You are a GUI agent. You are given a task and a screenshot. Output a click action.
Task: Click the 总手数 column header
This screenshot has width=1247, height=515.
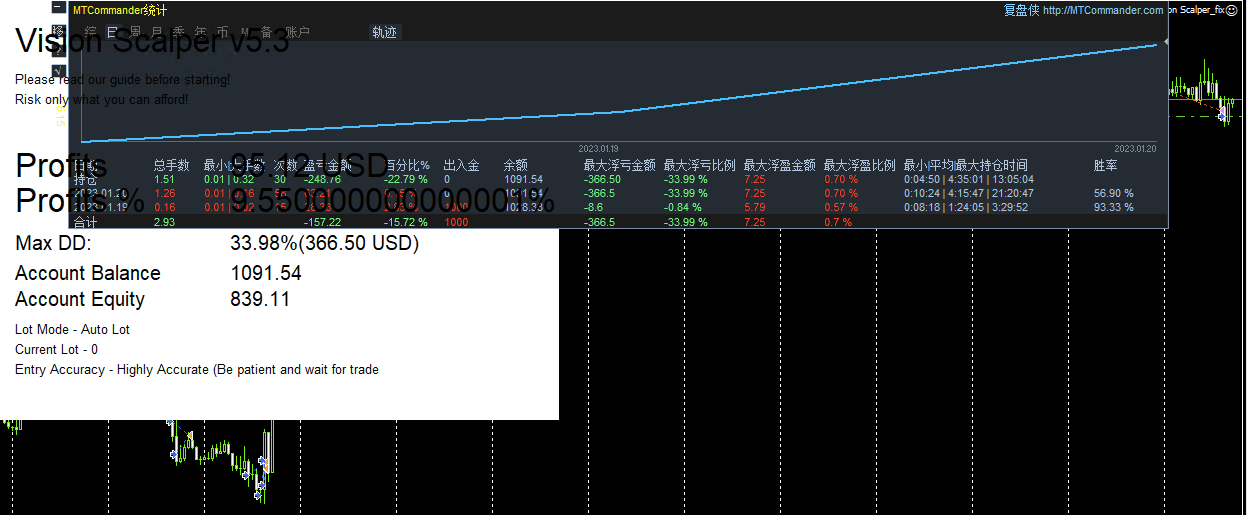point(171,165)
